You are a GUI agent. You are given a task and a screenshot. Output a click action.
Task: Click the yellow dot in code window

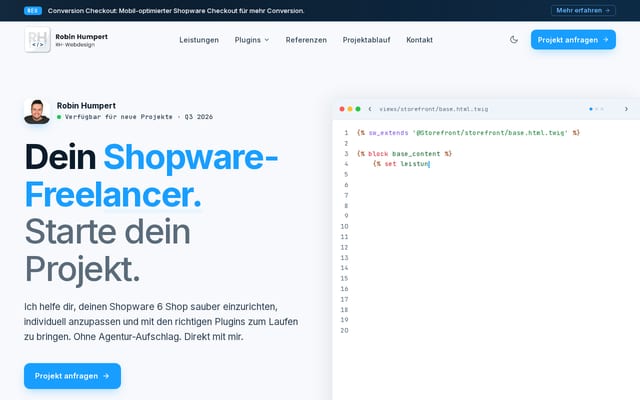[x=350, y=109]
